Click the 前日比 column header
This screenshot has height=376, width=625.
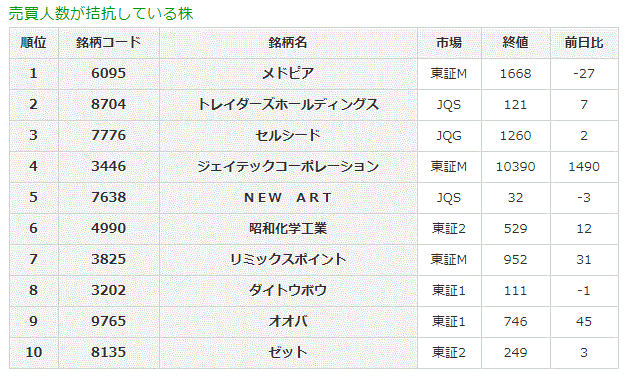click(x=584, y=42)
